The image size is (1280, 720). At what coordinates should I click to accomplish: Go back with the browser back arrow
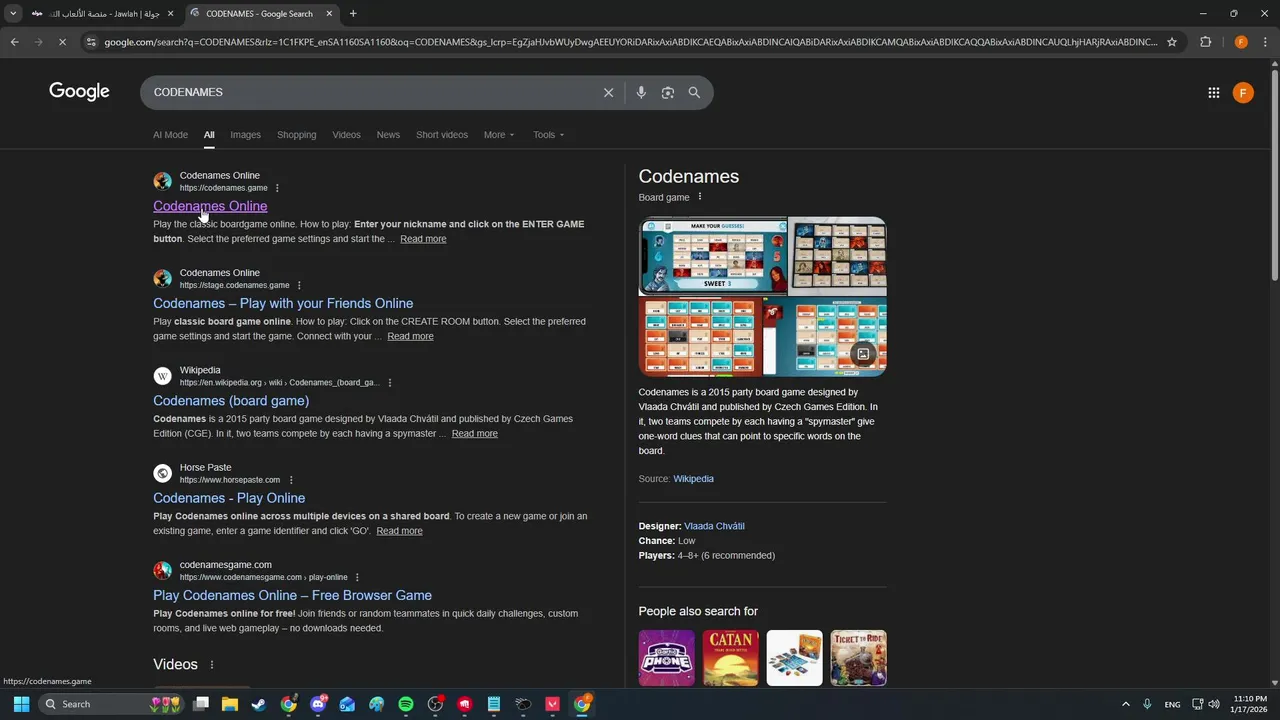(x=14, y=42)
